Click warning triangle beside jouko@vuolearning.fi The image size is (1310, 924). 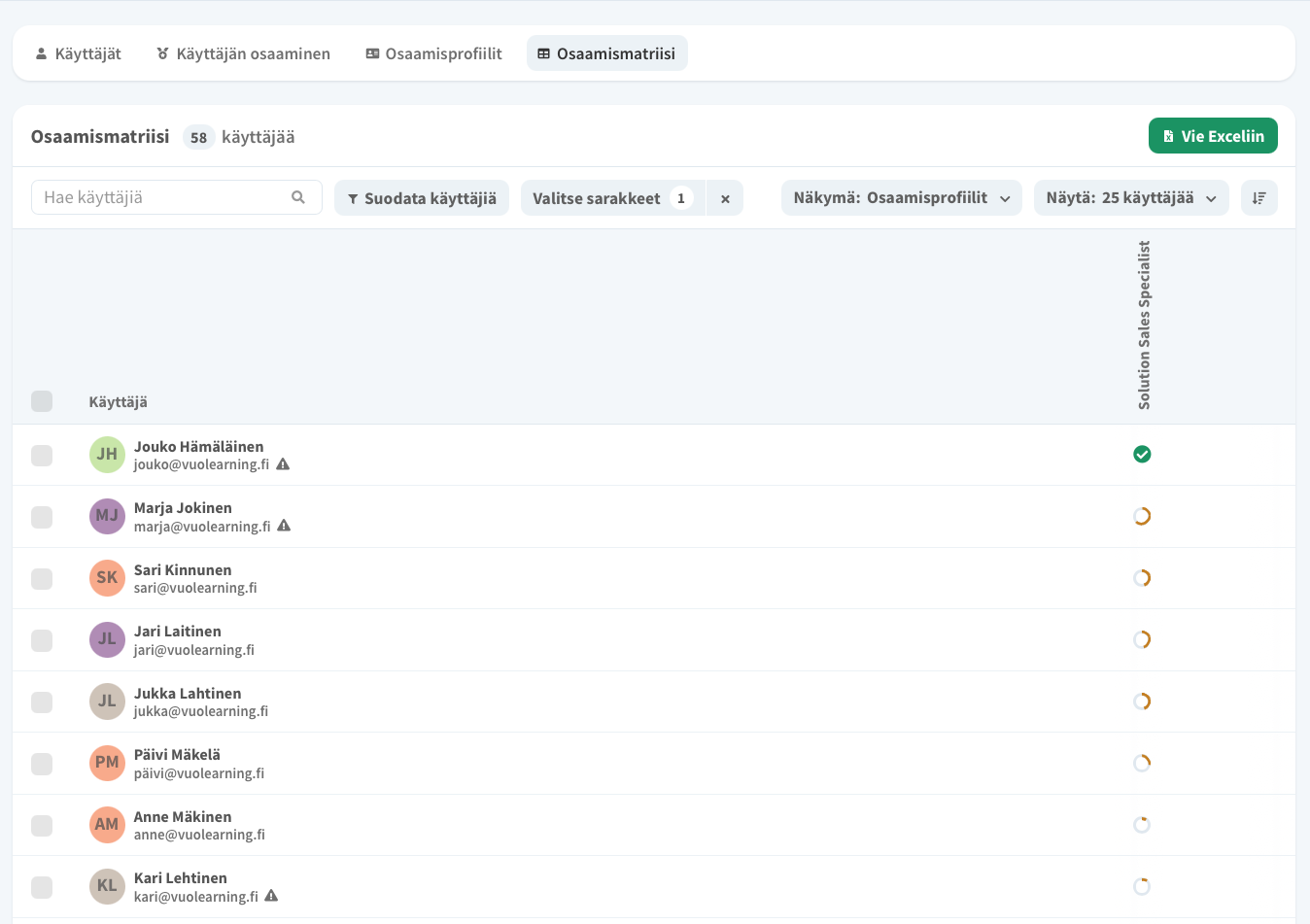283,464
